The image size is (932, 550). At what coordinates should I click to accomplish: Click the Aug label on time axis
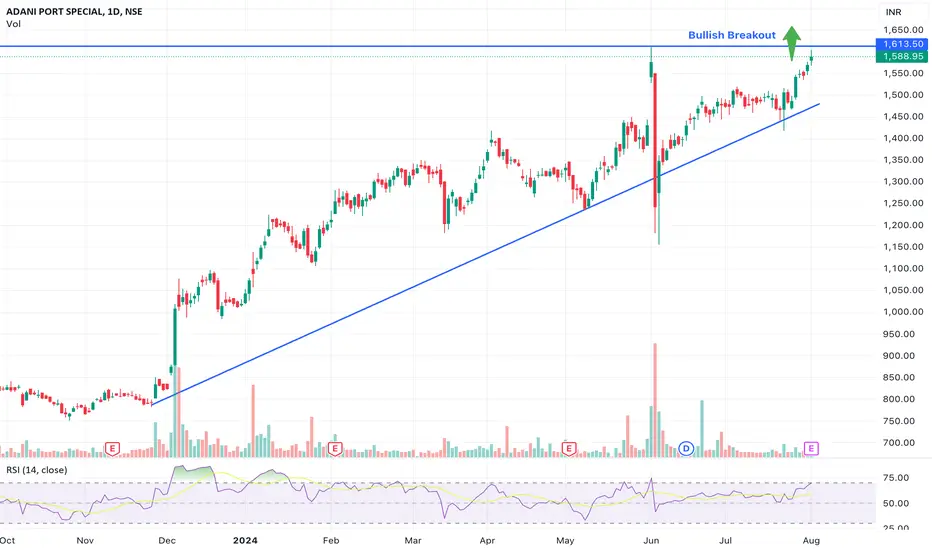click(x=811, y=540)
